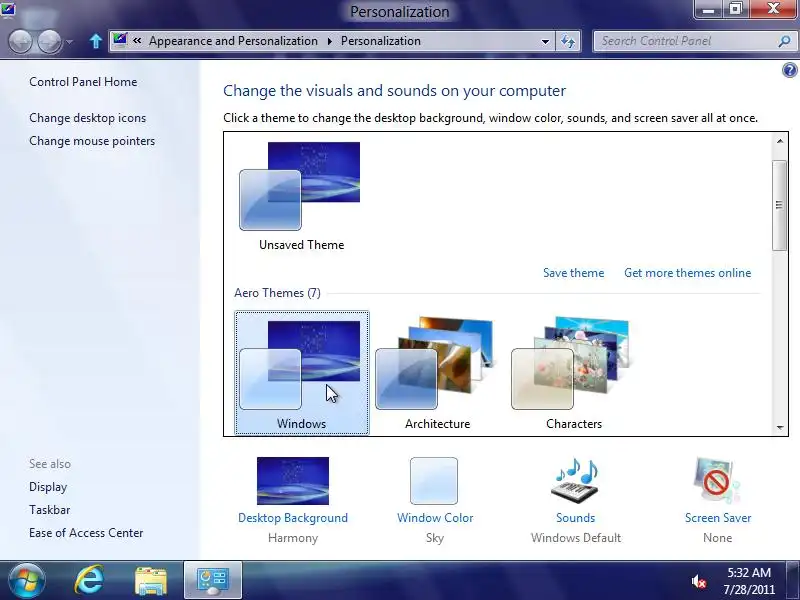Click the theme list scrollbar thumb
This screenshot has height=600, width=800.
(x=780, y=205)
